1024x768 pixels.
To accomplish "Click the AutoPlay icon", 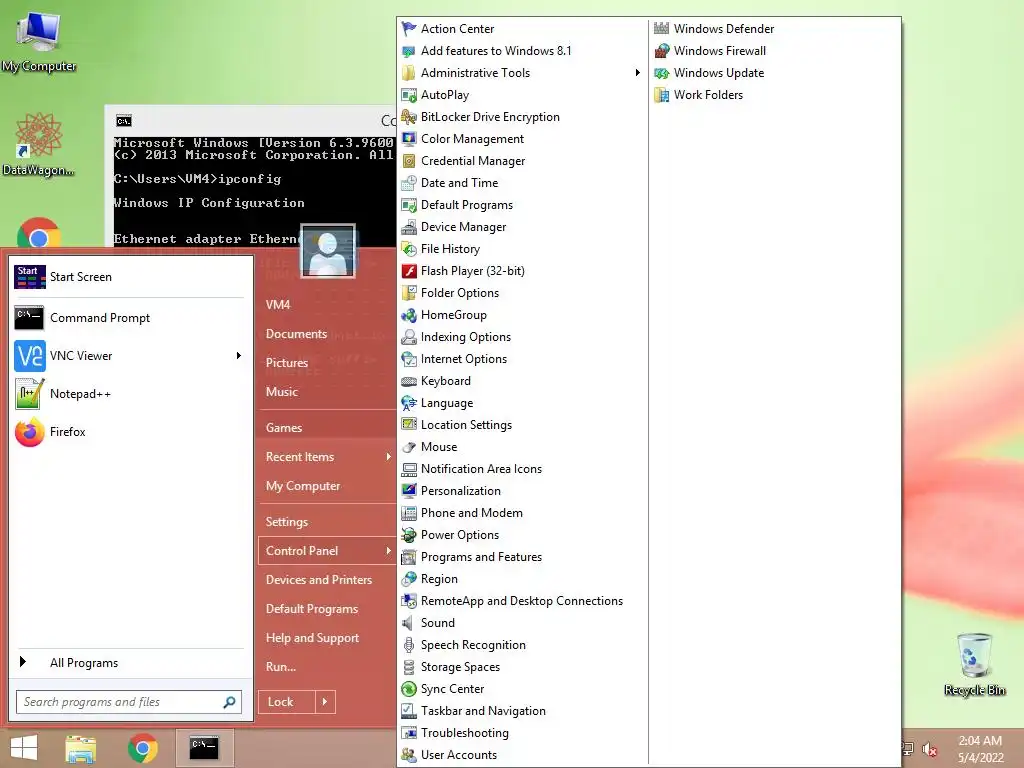I will click(x=409, y=95).
